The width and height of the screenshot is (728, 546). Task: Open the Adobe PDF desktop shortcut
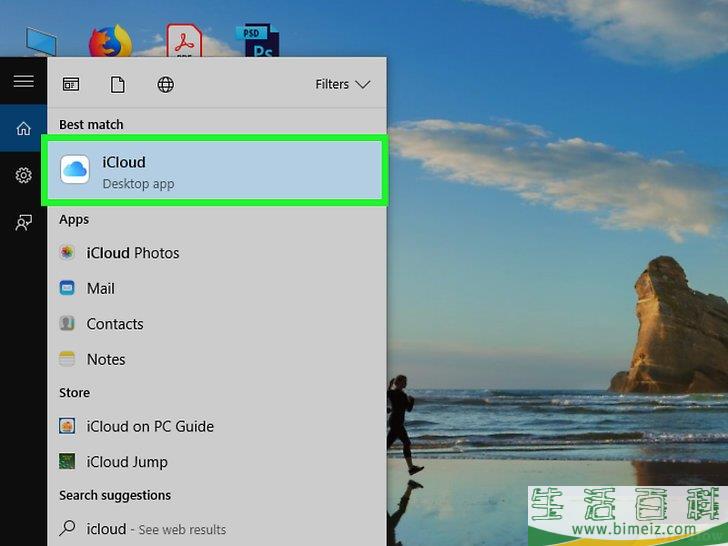(x=184, y=40)
